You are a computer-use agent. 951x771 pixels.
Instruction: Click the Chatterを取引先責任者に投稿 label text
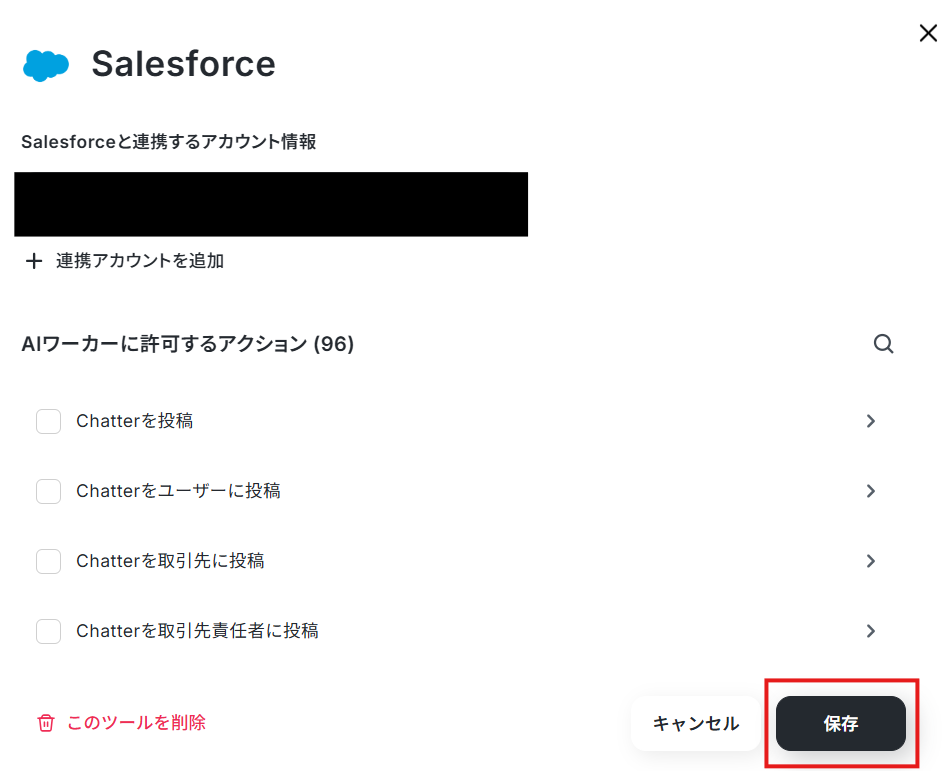point(197,631)
